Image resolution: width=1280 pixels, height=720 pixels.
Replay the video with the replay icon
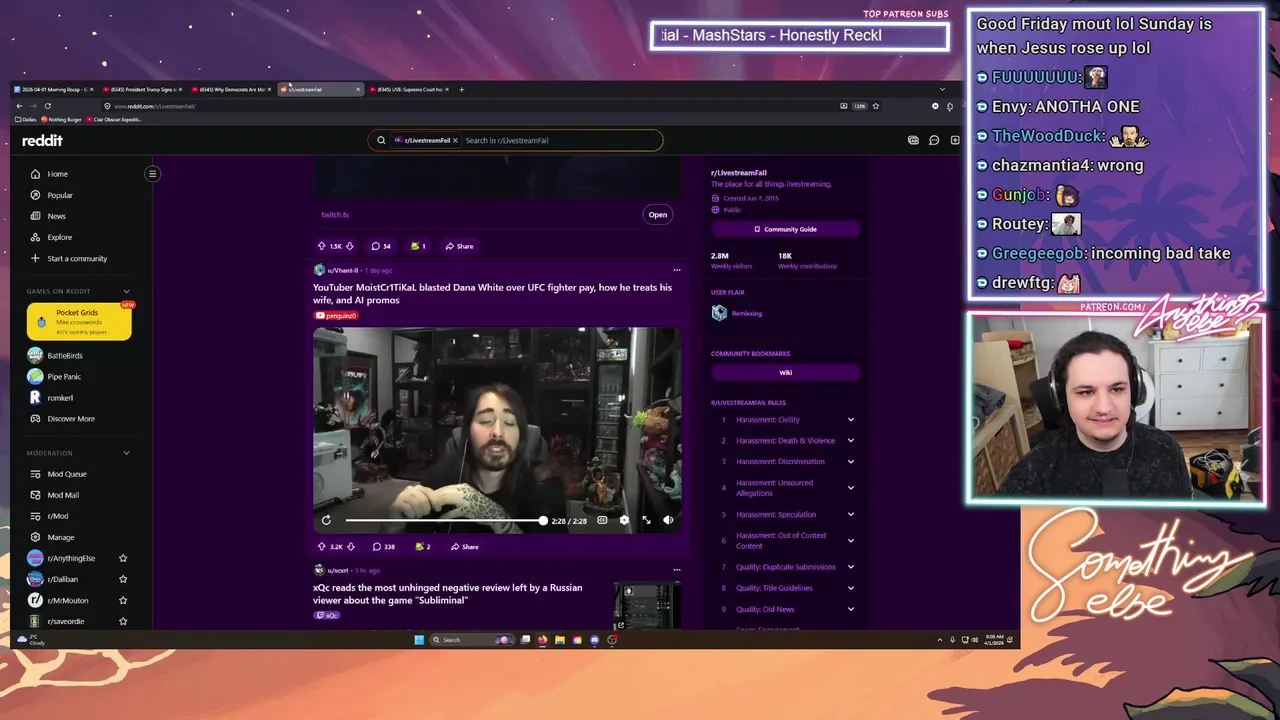[326, 520]
